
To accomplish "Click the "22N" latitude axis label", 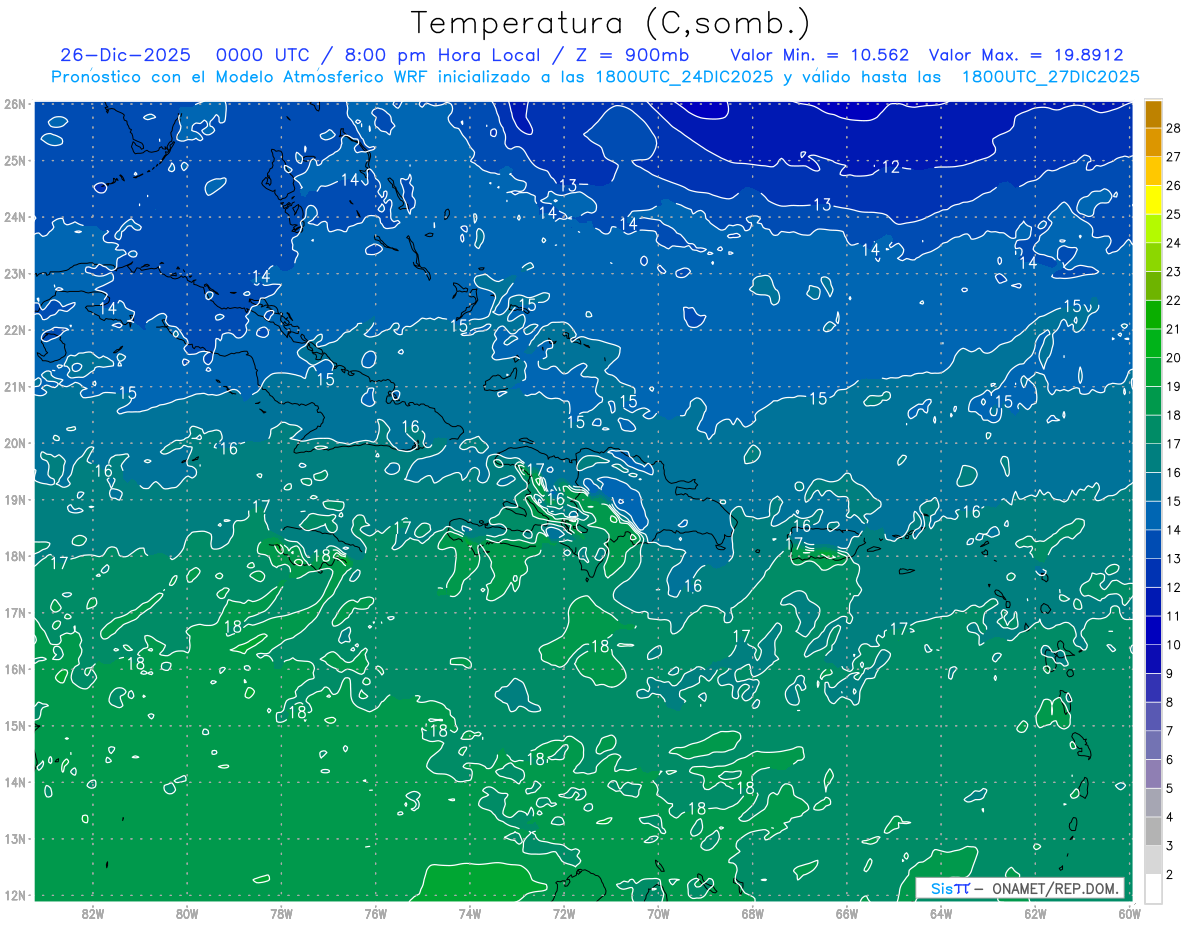I will pos(14,330).
